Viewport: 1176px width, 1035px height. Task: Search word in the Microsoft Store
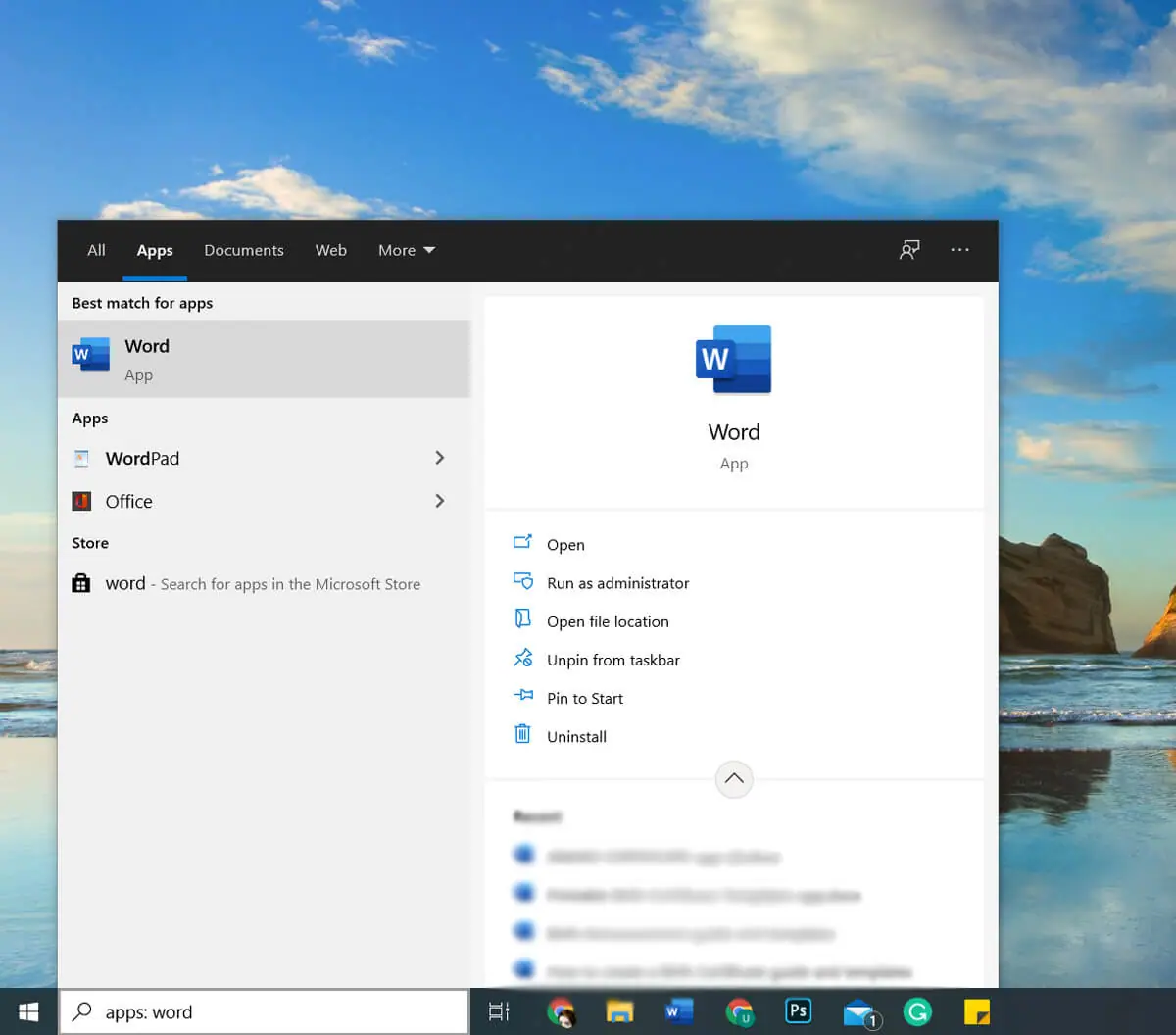click(264, 583)
